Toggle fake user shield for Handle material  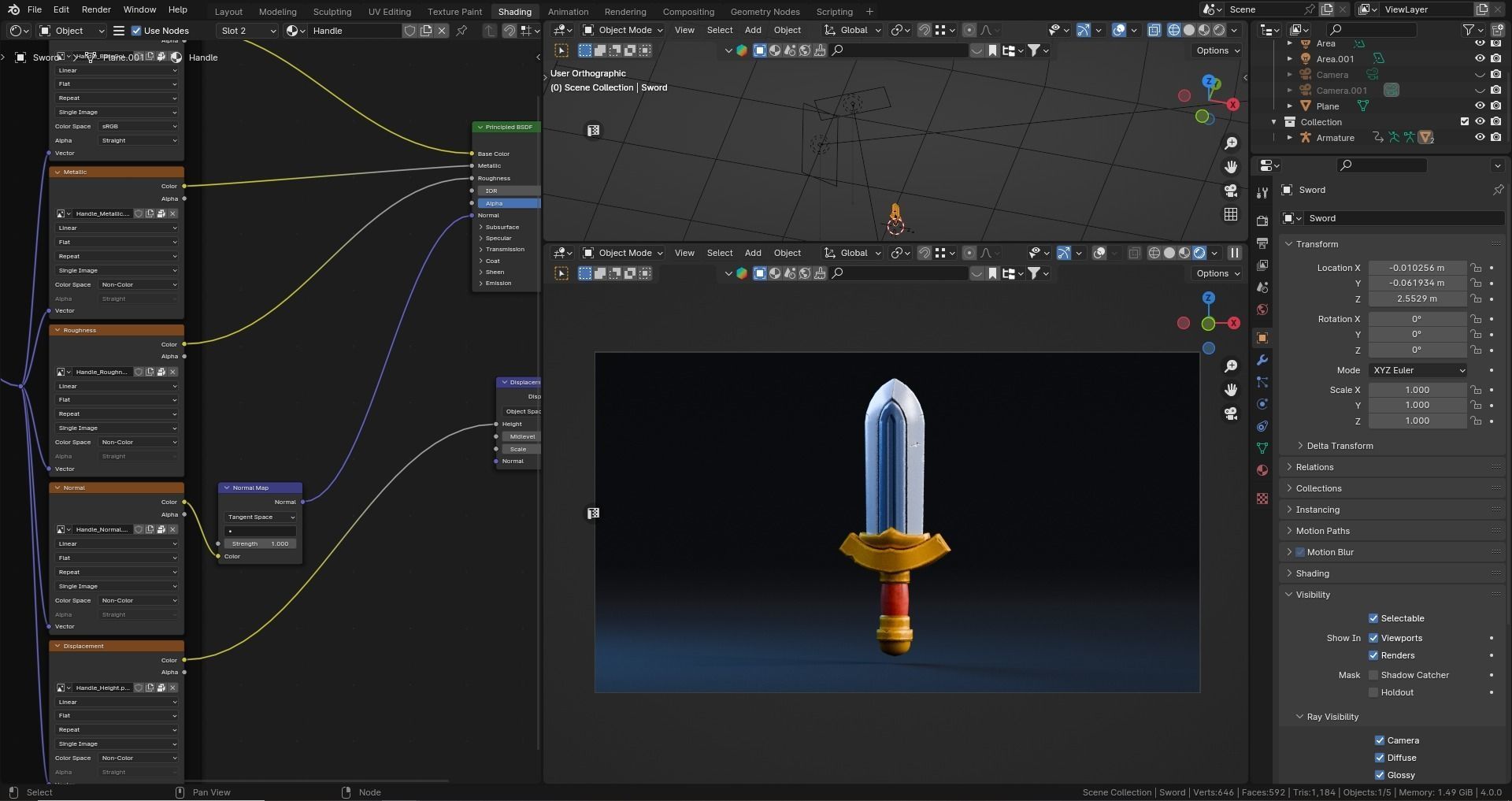point(409,31)
